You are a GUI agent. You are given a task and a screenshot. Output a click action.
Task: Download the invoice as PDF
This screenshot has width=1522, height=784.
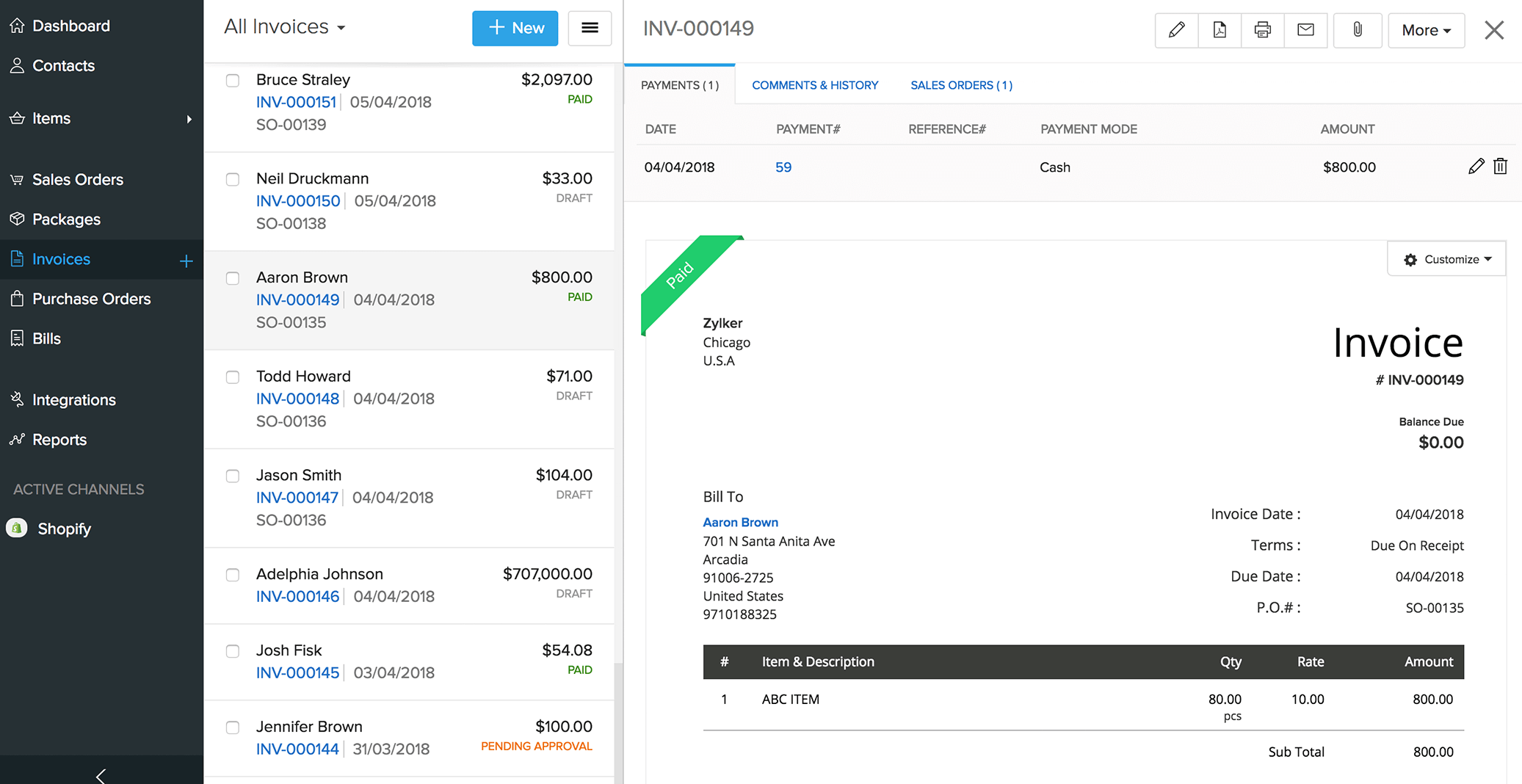click(x=1220, y=30)
